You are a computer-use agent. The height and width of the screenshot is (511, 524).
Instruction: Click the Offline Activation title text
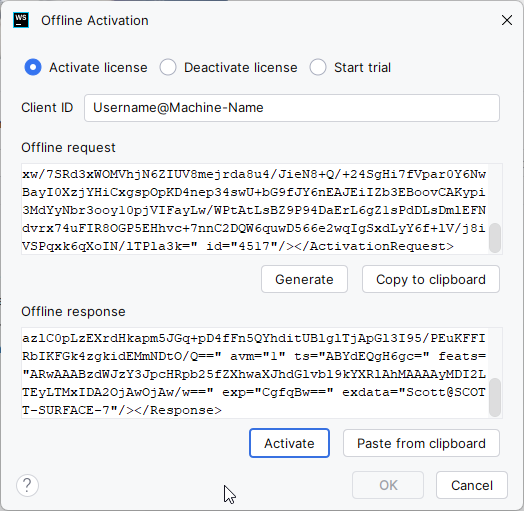tap(95, 20)
